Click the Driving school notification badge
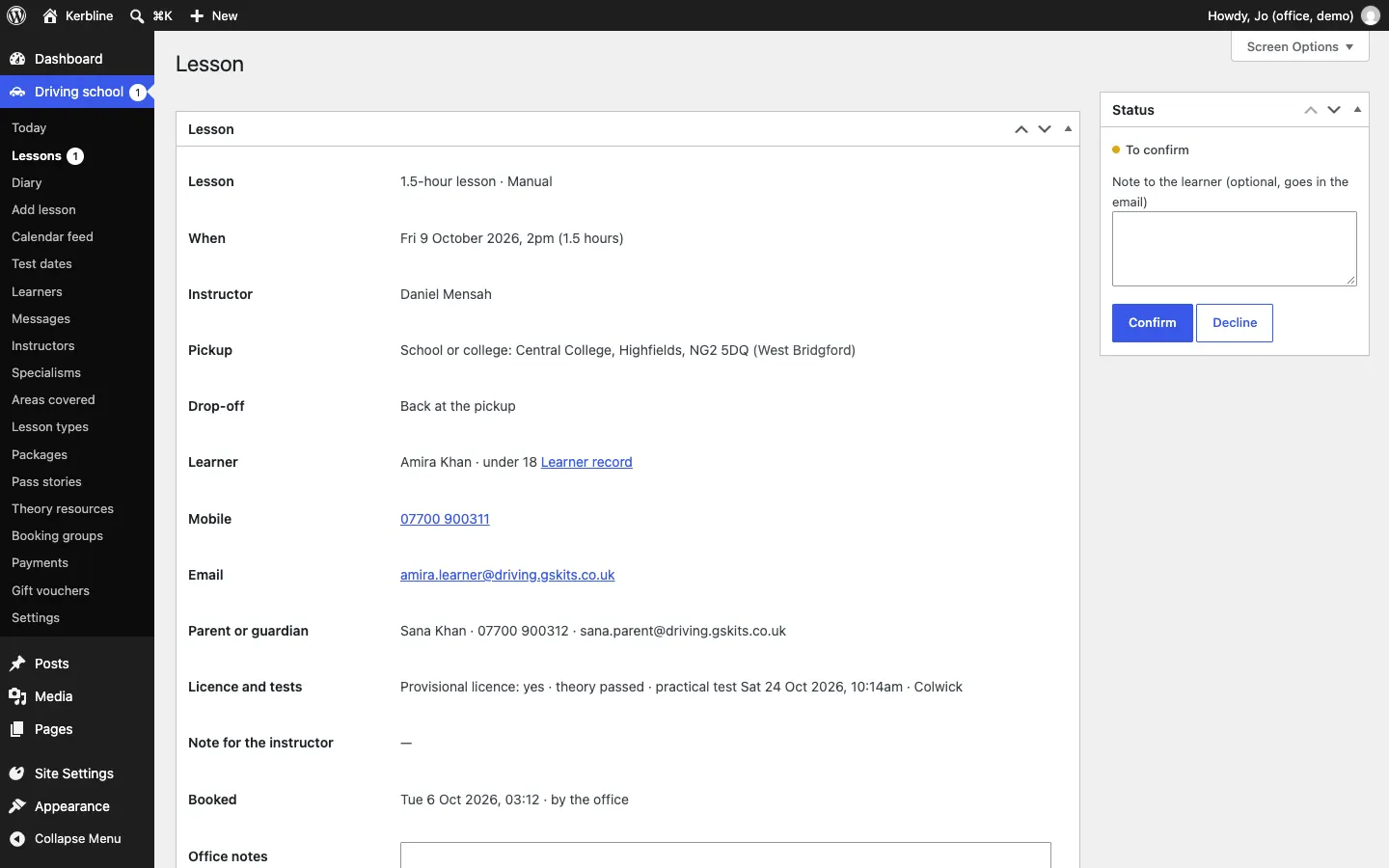Screen dimensions: 1389x868 click(138, 93)
